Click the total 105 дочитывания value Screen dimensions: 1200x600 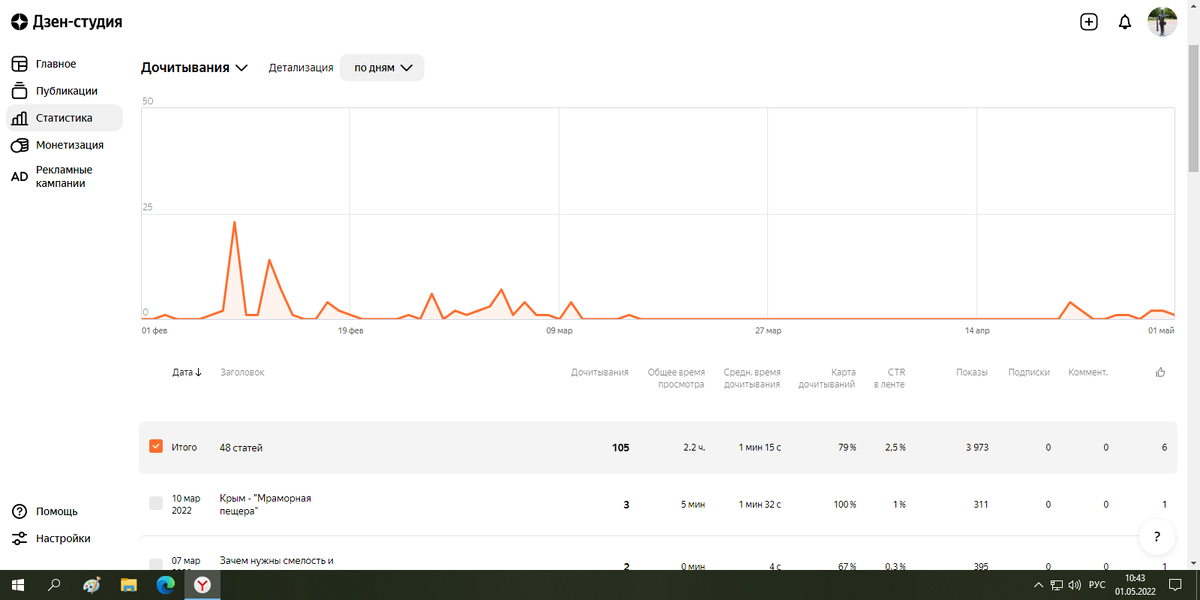pos(620,448)
